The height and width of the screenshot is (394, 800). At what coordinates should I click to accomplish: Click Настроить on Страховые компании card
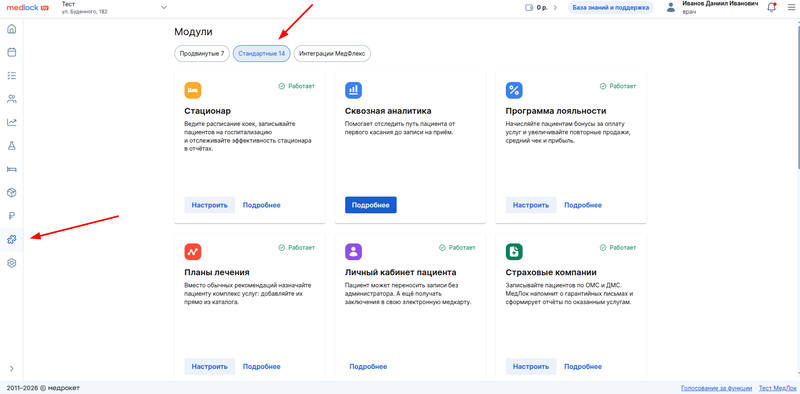pyautogui.click(x=531, y=366)
